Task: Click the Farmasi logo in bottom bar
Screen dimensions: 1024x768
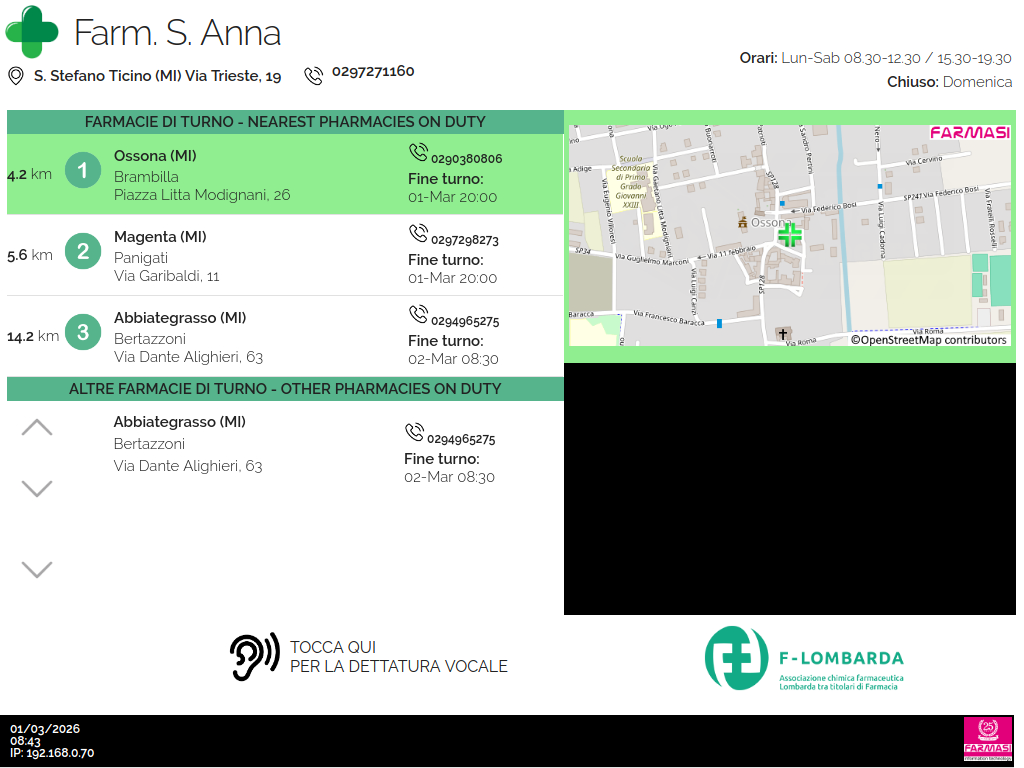Action: [987, 740]
